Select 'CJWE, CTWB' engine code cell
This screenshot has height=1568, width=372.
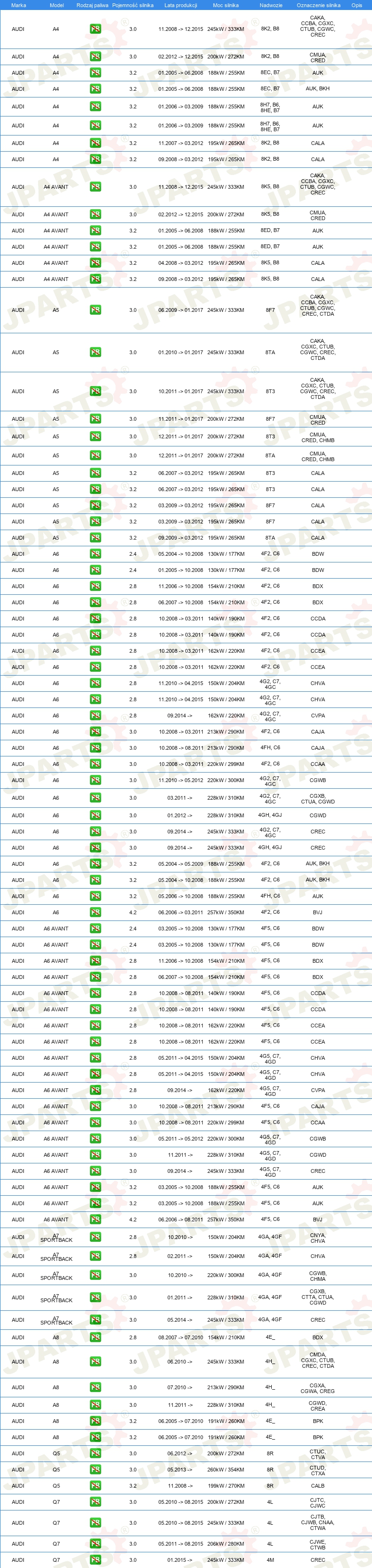[318, 1545]
